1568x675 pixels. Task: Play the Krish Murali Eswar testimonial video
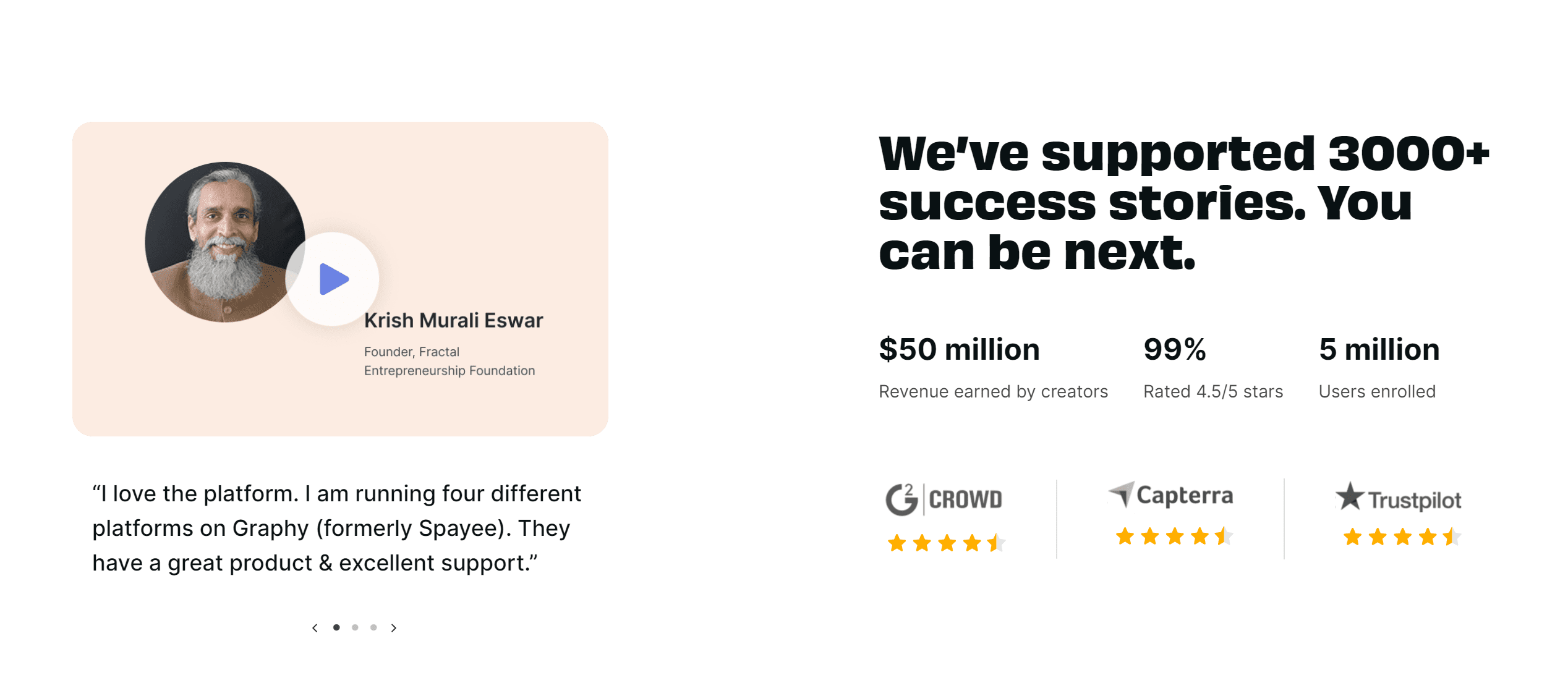(x=333, y=279)
